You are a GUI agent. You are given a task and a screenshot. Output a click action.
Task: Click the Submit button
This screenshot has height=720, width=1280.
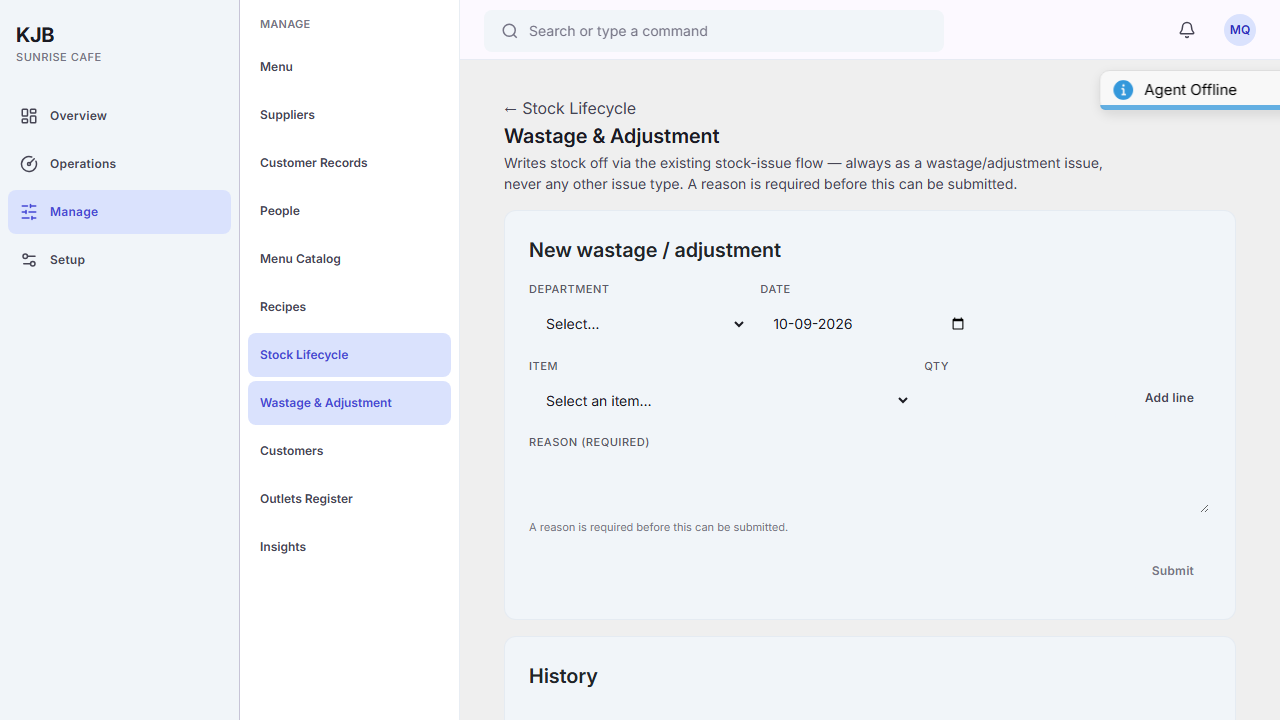click(x=1172, y=571)
